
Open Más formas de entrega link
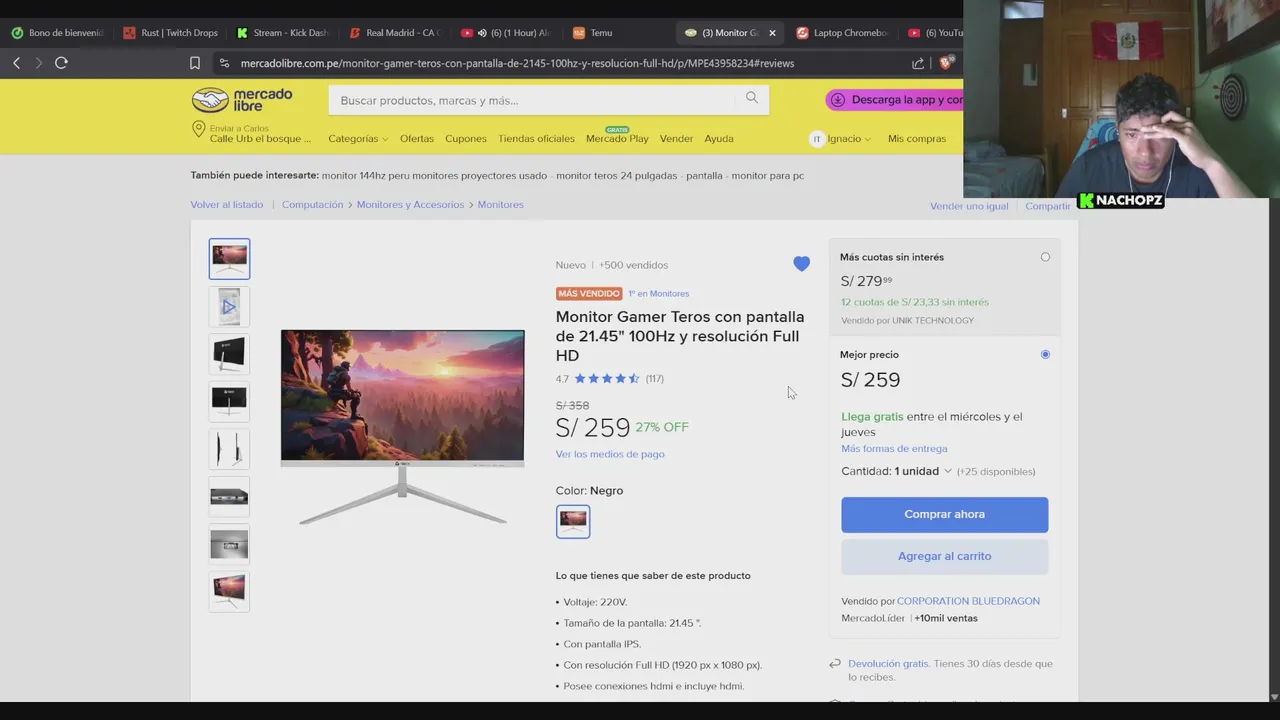[x=894, y=449]
